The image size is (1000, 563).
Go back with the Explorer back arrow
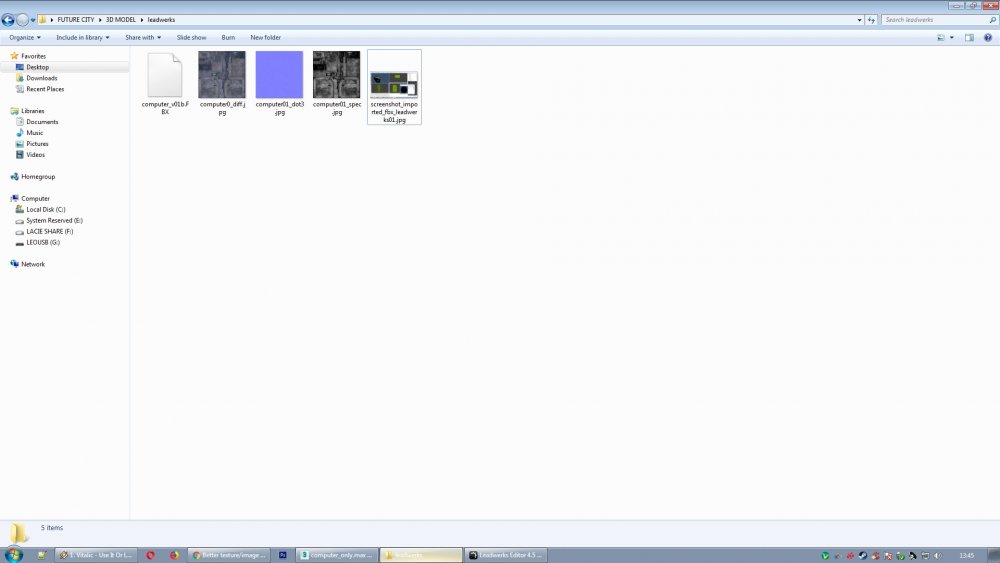(x=8, y=20)
